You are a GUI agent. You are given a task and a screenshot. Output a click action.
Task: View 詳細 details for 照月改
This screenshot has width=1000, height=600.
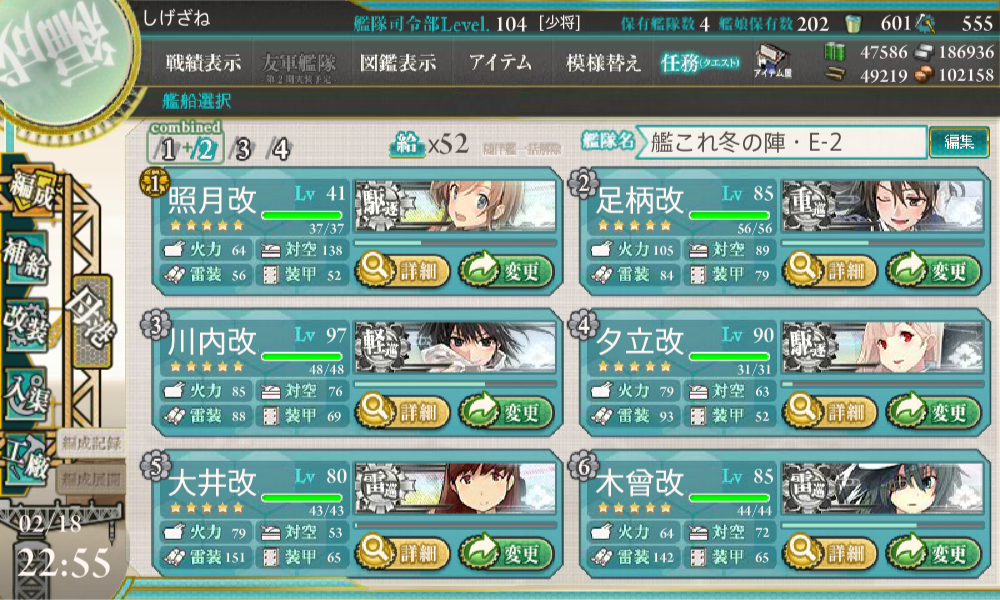pos(403,270)
